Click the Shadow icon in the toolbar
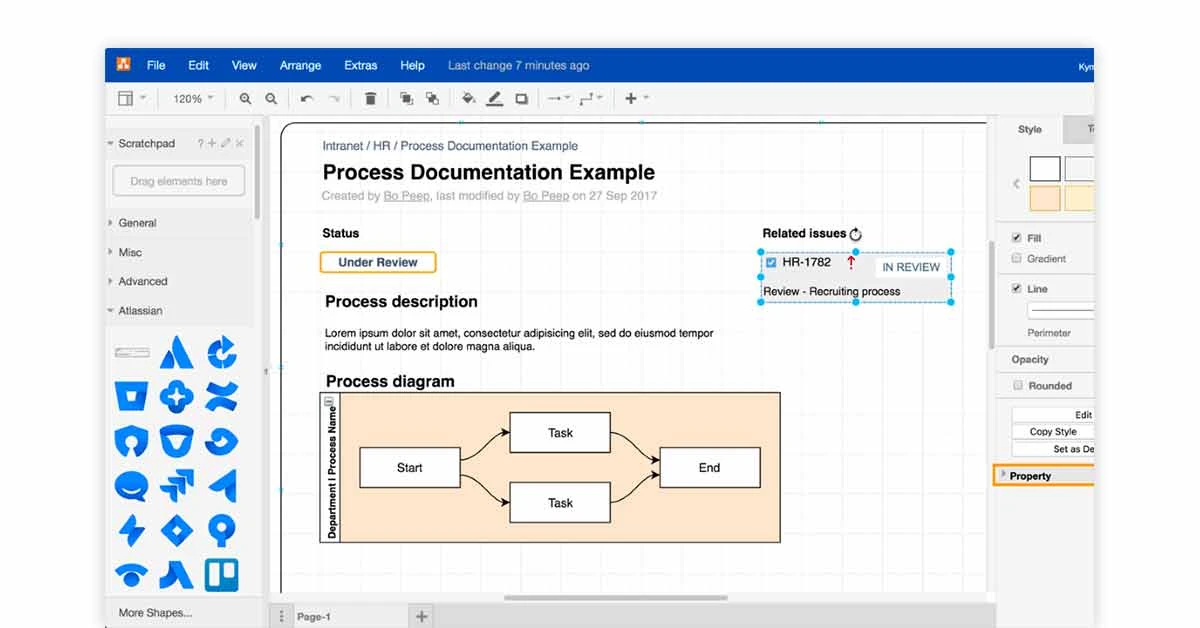Screen dimensions: 1200x628 pyautogui.click(x=521, y=98)
